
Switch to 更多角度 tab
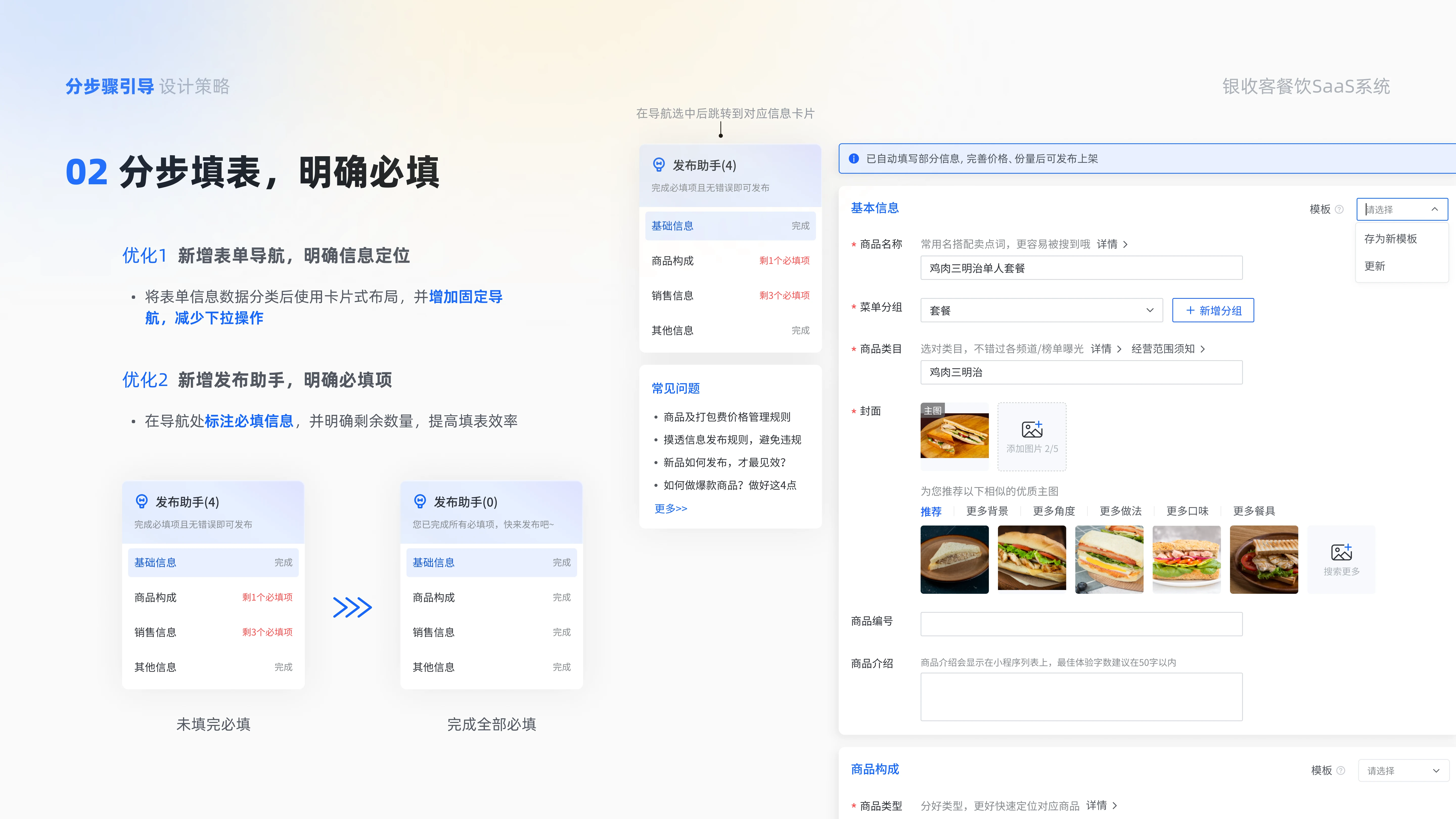click(x=1054, y=511)
